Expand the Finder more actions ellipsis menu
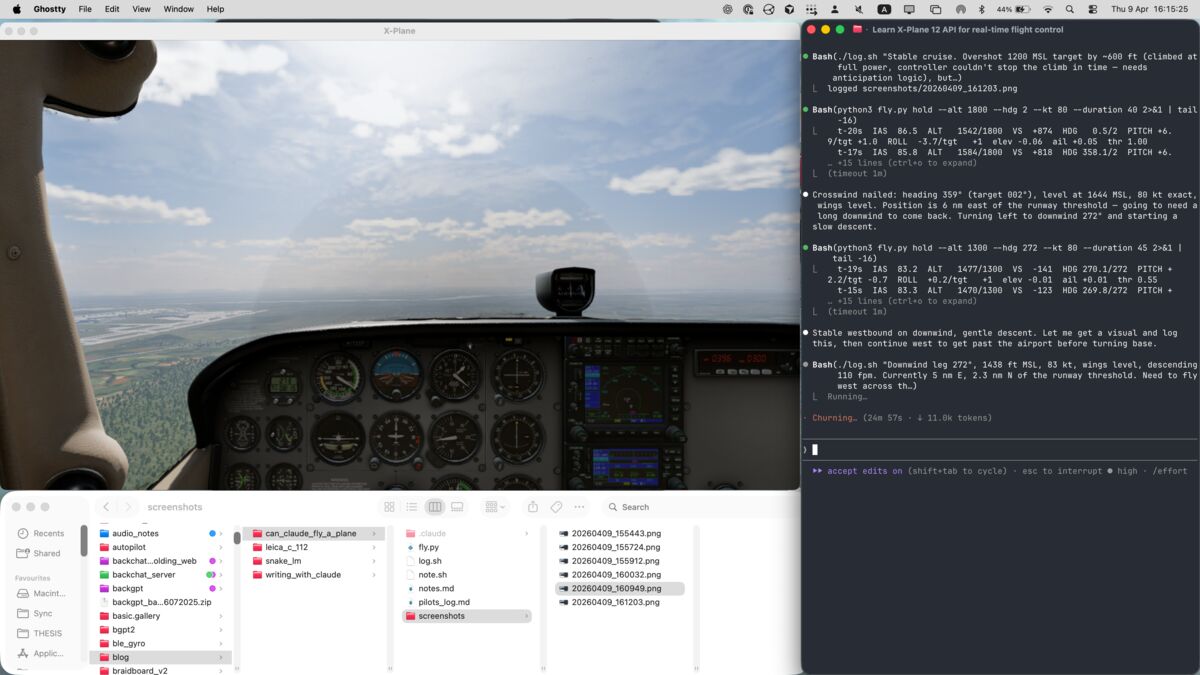The image size is (1200, 675). pos(579,507)
